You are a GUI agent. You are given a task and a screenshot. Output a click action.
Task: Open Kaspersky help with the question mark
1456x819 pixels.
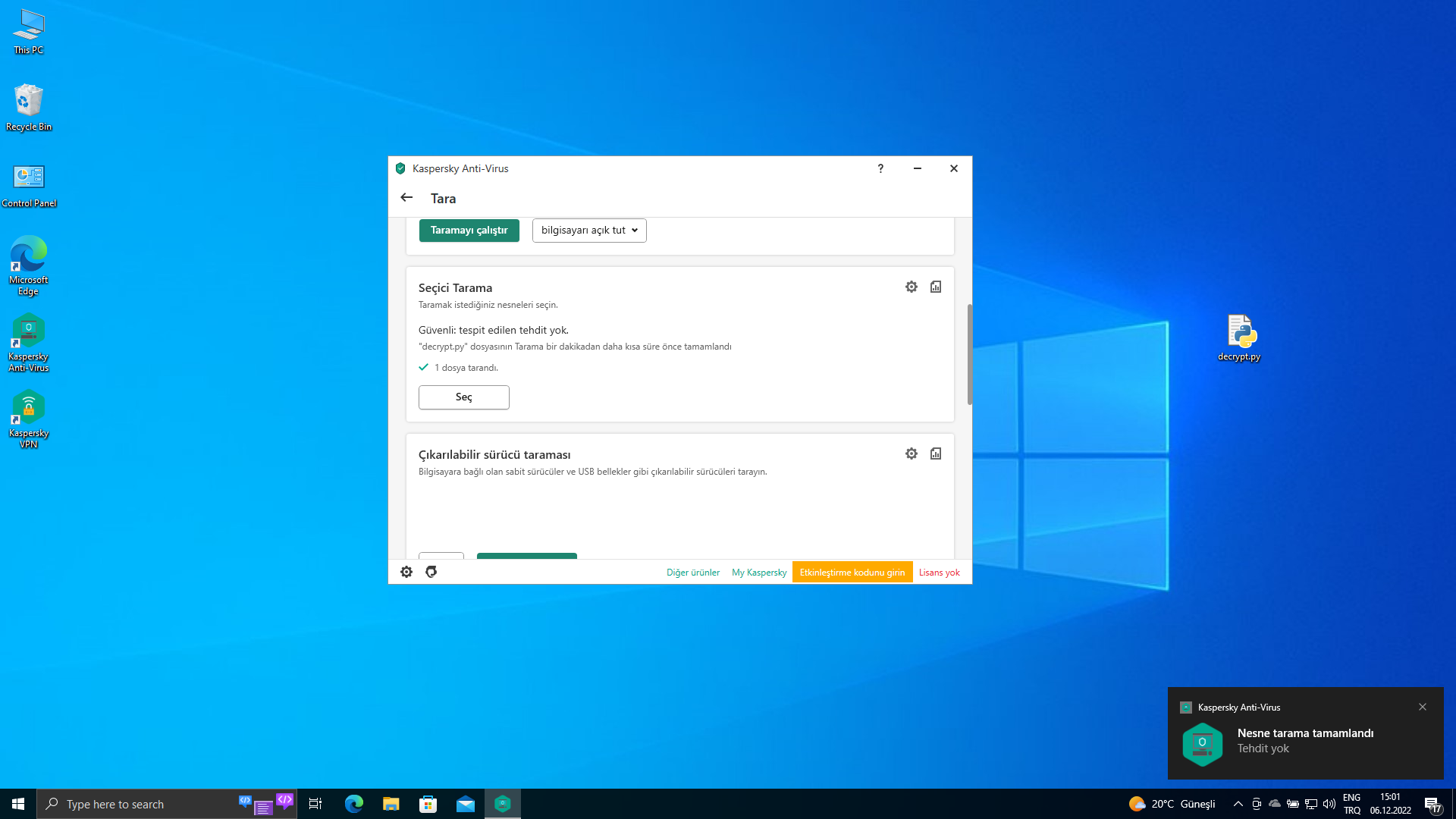pyautogui.click(x=880, y=168)
